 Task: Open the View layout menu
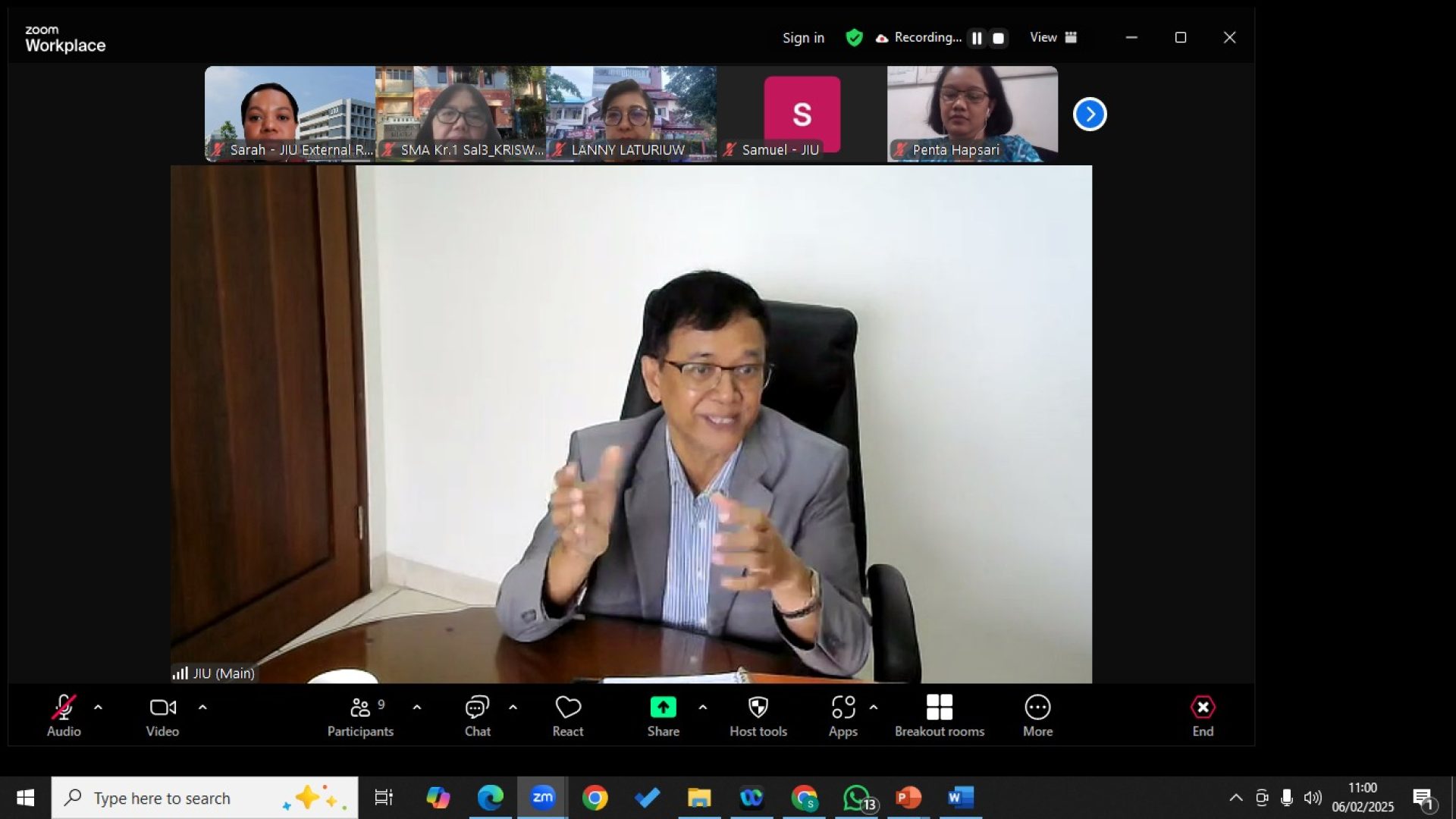click(x=1053, y=37)
